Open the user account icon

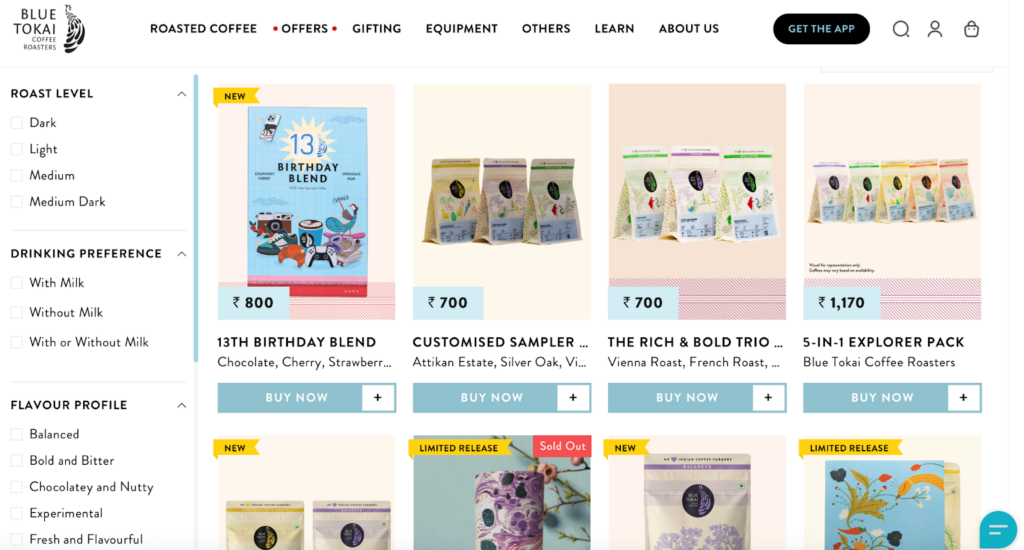tap(935, 29)
